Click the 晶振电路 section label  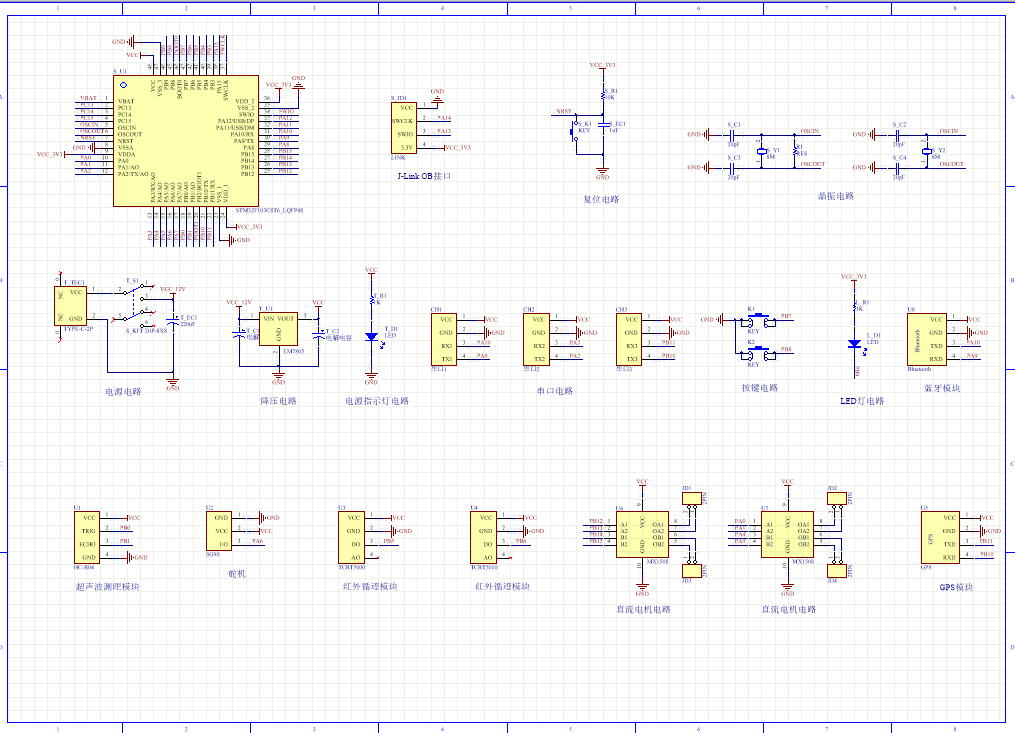[835, 197]
